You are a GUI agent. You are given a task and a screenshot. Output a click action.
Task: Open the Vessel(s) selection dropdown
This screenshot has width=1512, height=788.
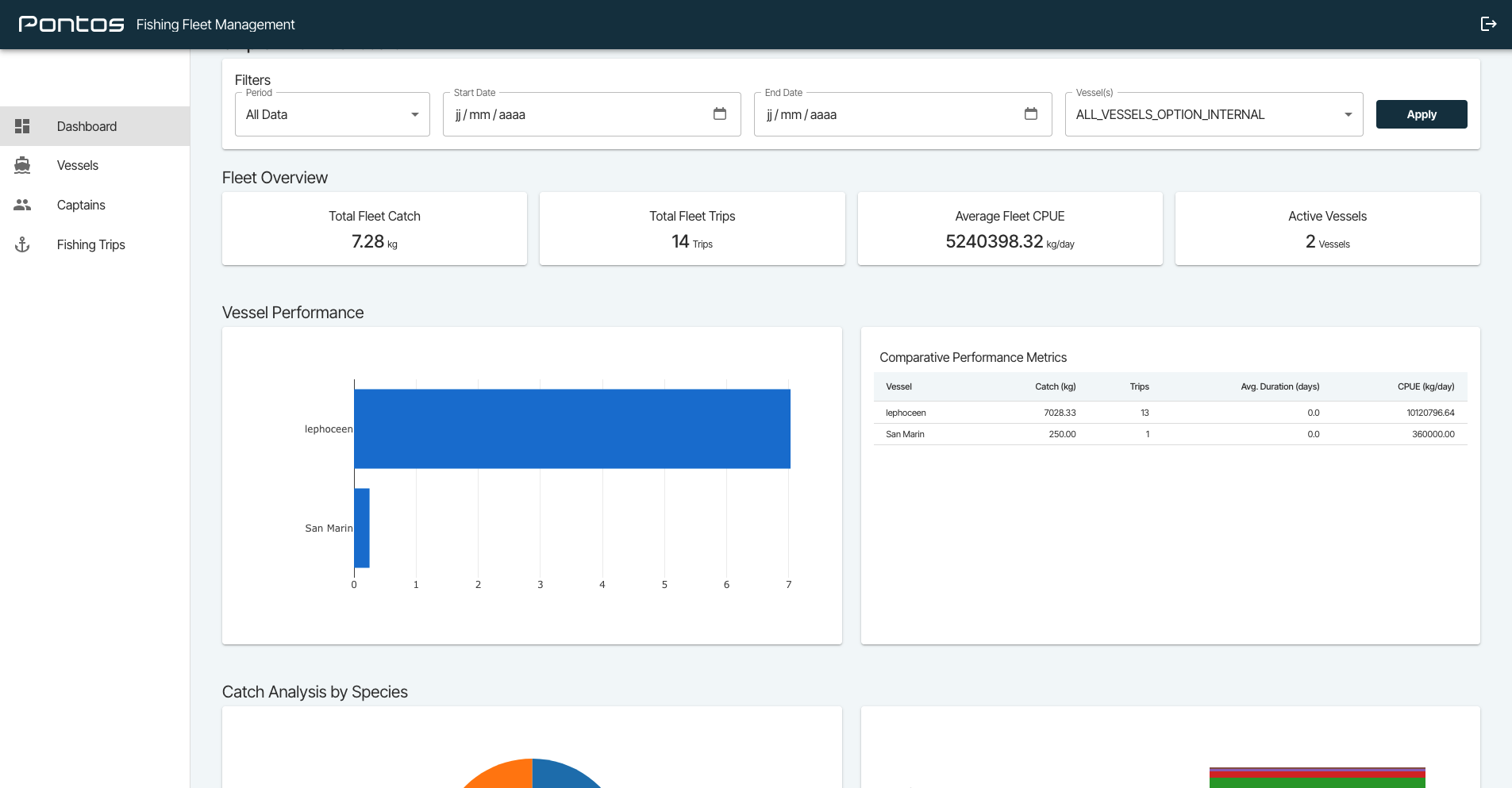click(1214, 114)
